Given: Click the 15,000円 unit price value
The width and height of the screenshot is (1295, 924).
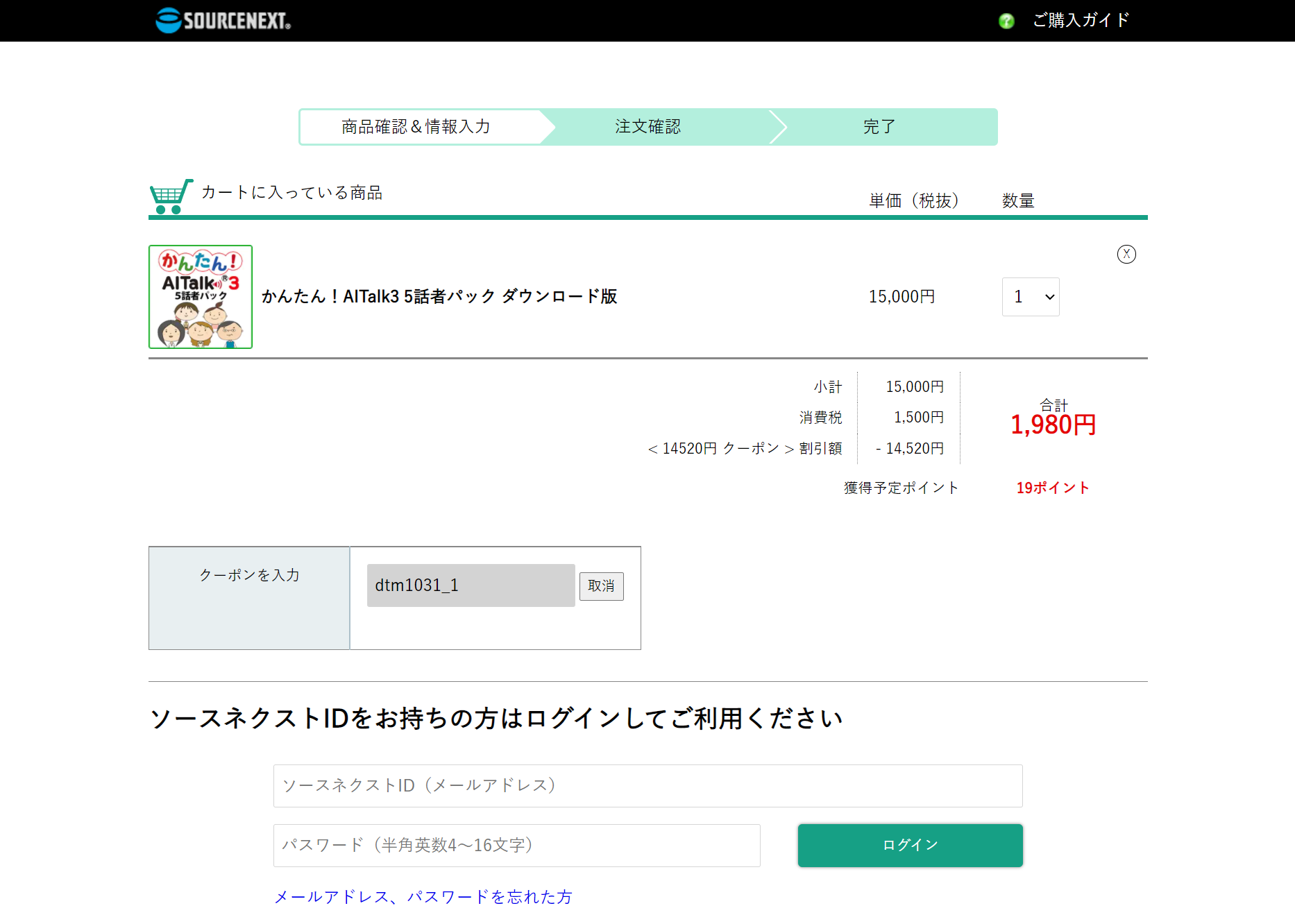Looking at the screenshot, I should [902, 297].
